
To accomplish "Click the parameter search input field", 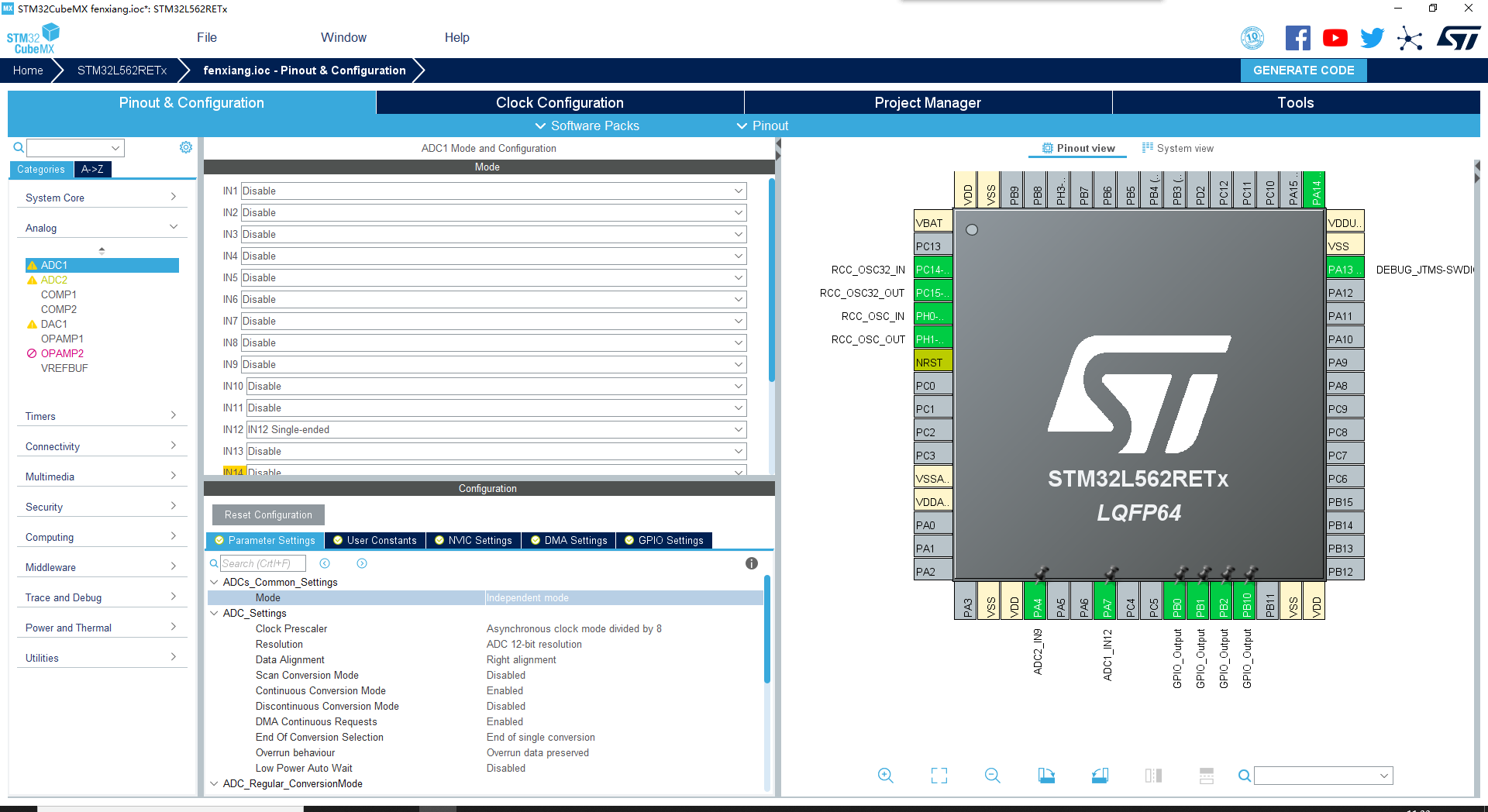I will click(x=263, y=563).
